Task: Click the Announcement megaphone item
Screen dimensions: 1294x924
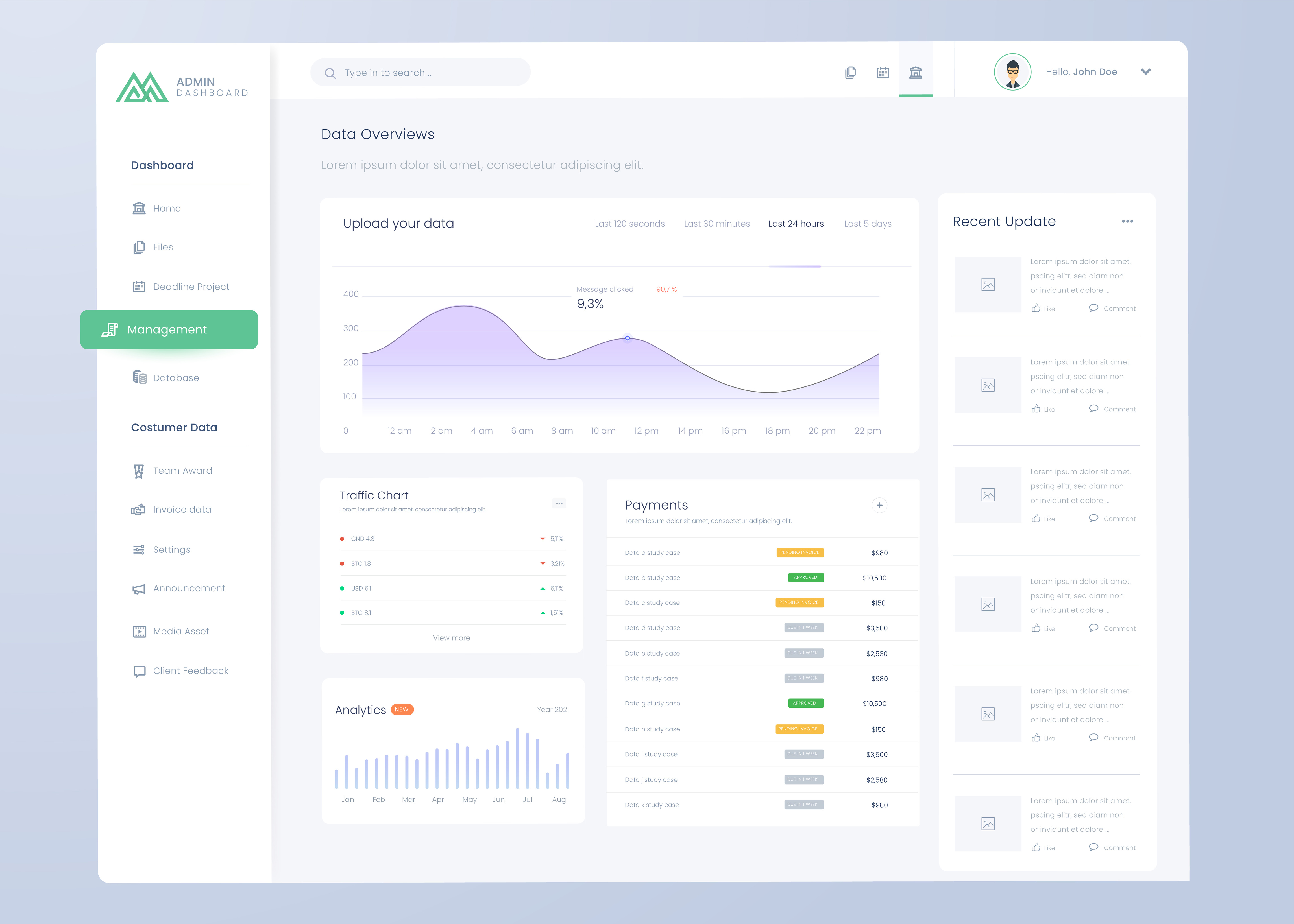Action: pos(188,588)
